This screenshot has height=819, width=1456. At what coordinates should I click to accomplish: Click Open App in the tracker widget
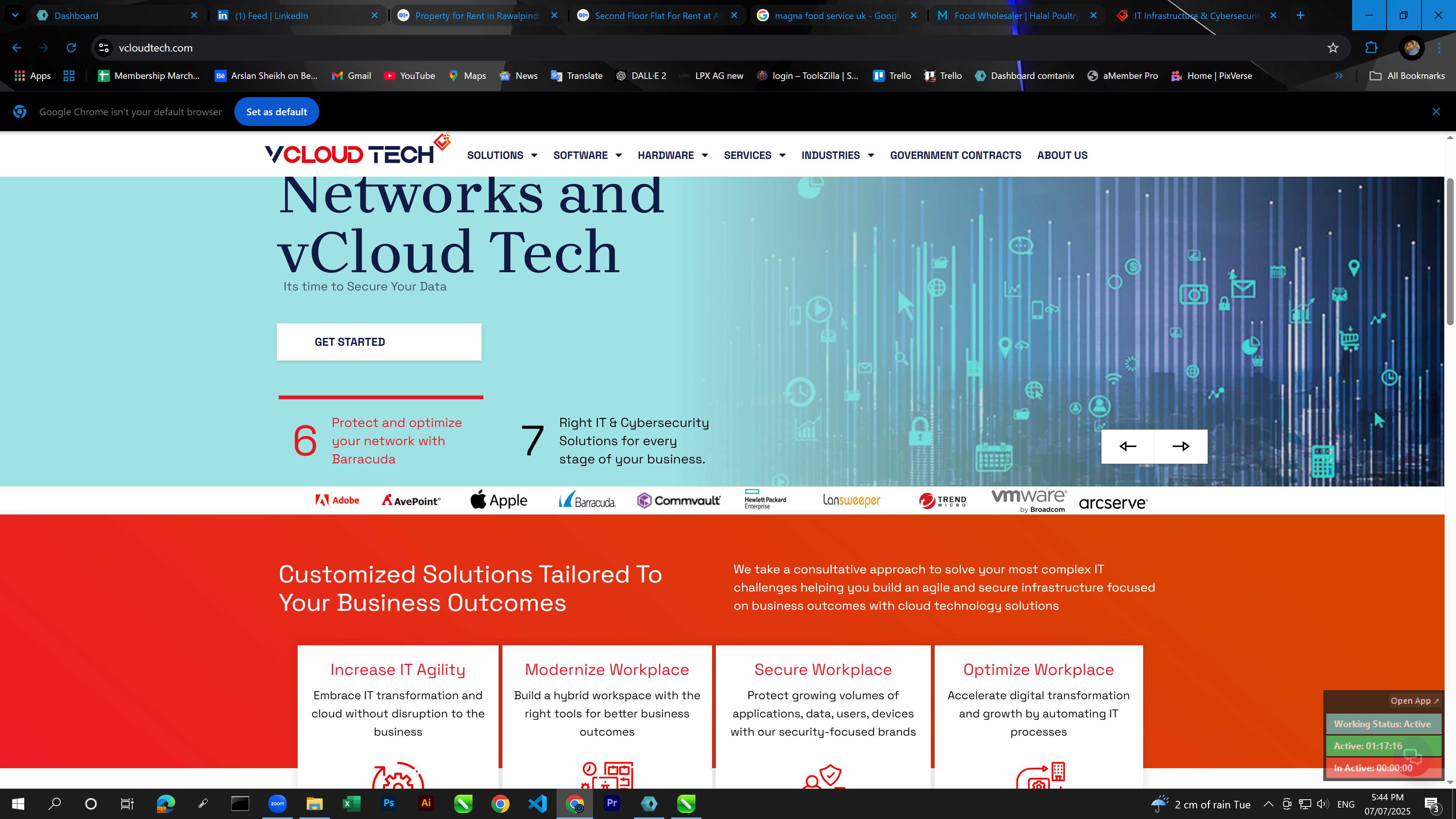(x=1415, y=701)
